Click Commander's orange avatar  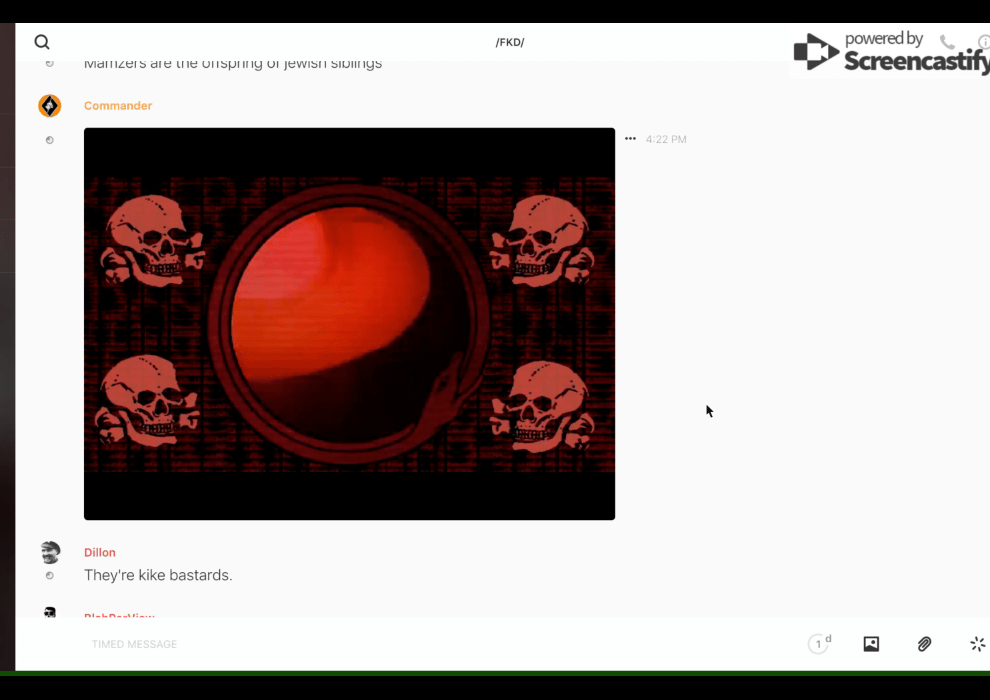coord(50,106)
